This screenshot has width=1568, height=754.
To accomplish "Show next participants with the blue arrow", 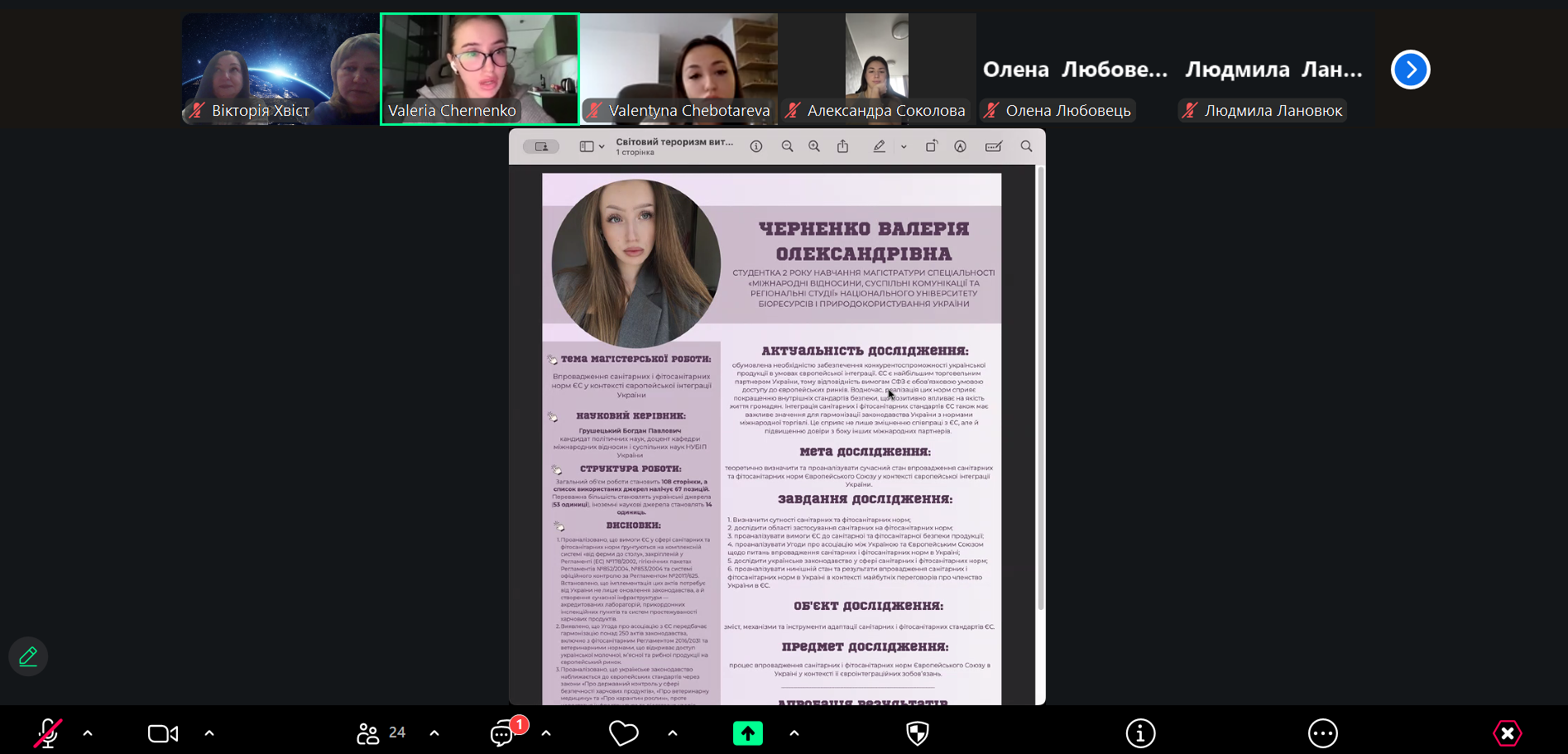I will click(x=1411, y=70).
